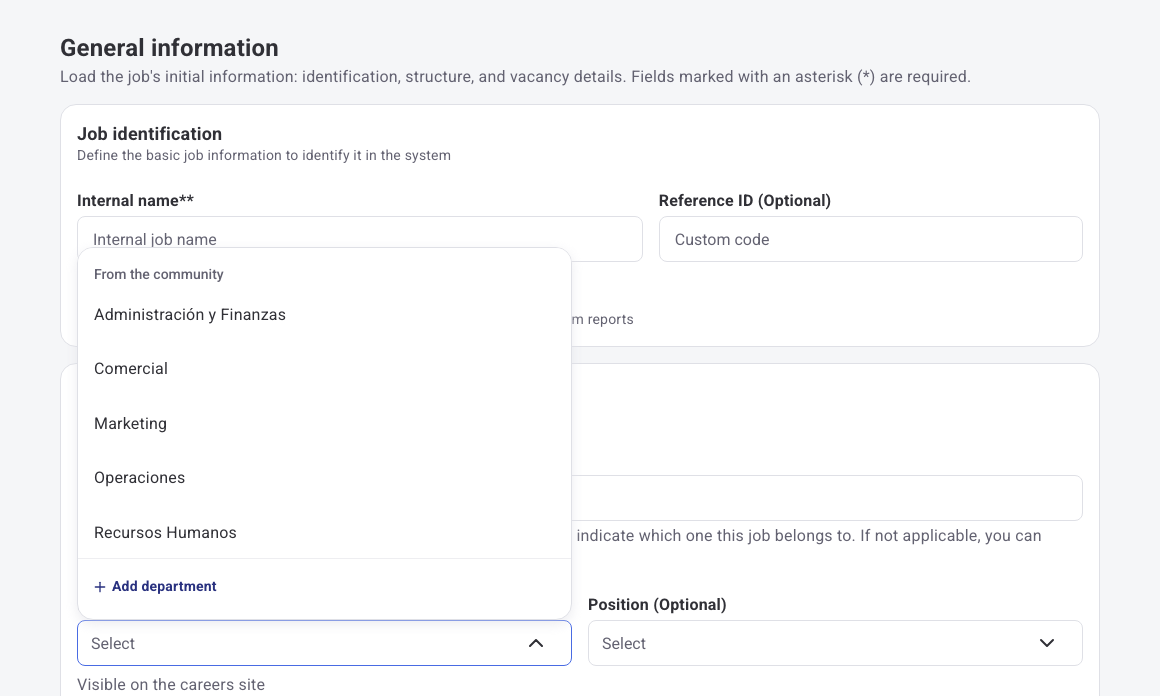
Task: Click the highlighted department Select box
Action: [x=324, y=643]
